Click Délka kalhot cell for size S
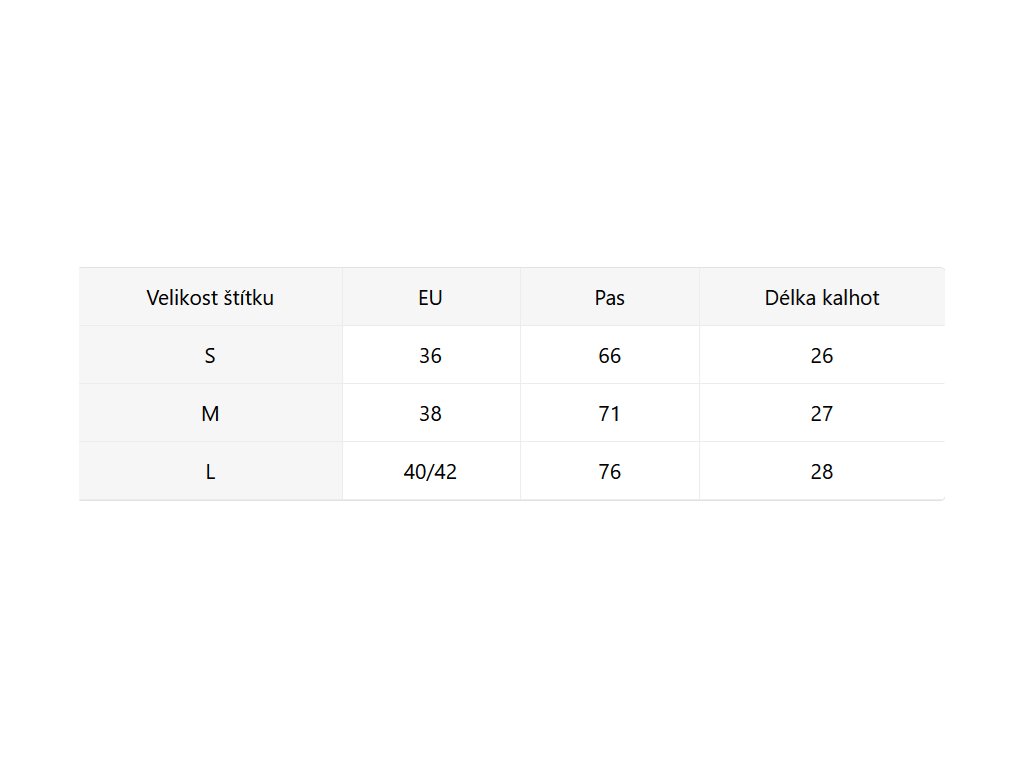The image size is (1024, 768). coord(821,355)
